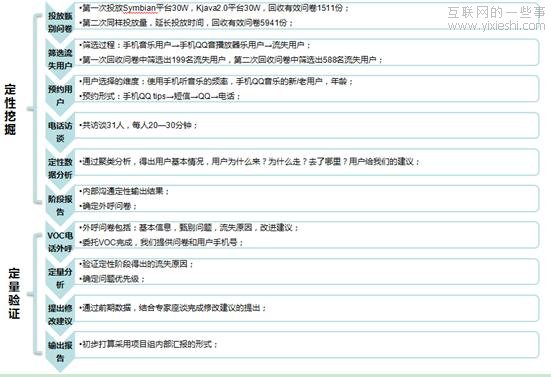Click the 投放甄别问卷 chevron step label
Viewport: 551px width, 377px height.
pos(60,22)
